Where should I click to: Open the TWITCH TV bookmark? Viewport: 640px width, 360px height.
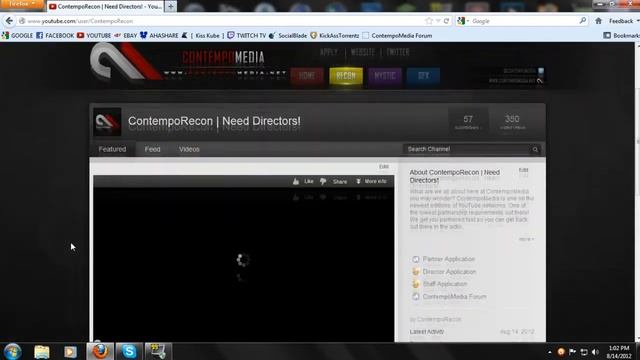click(x=247, y=36)
